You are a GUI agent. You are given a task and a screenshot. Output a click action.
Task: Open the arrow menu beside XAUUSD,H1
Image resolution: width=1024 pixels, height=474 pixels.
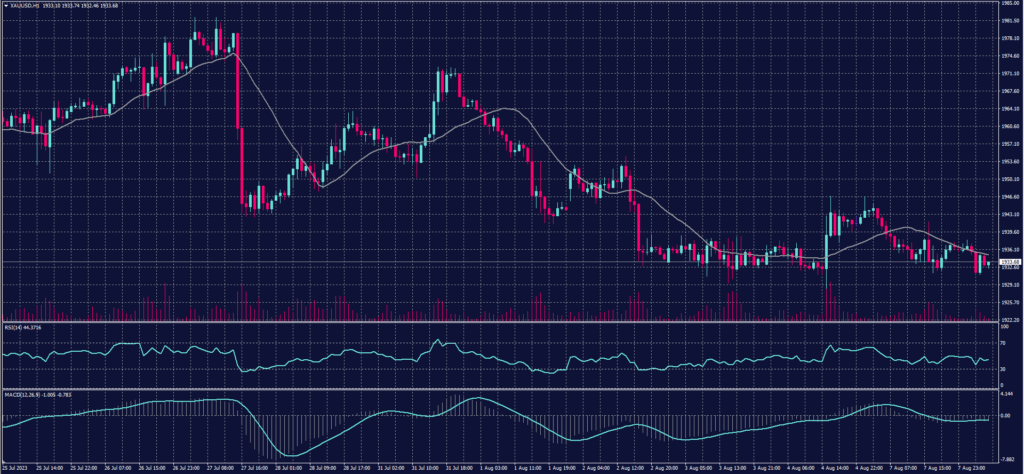[4, 5]
